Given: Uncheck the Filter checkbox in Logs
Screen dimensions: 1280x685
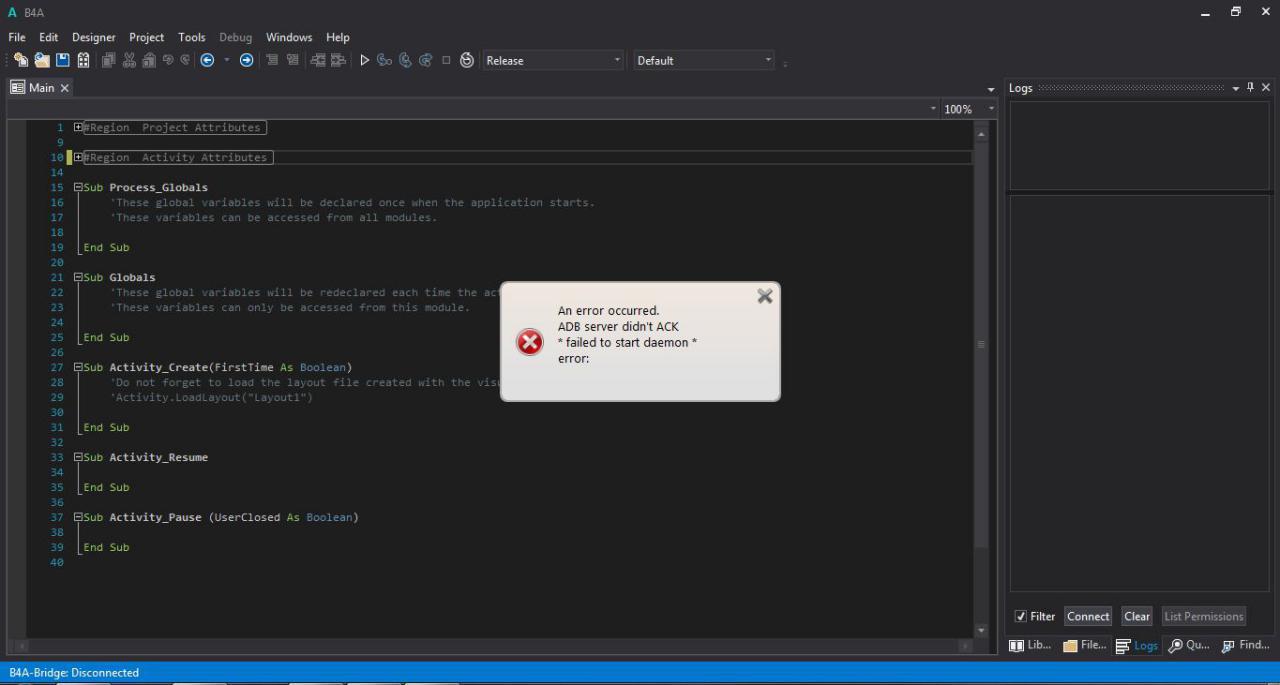Looking at the screenshot, I should [x=1021, y=617].
